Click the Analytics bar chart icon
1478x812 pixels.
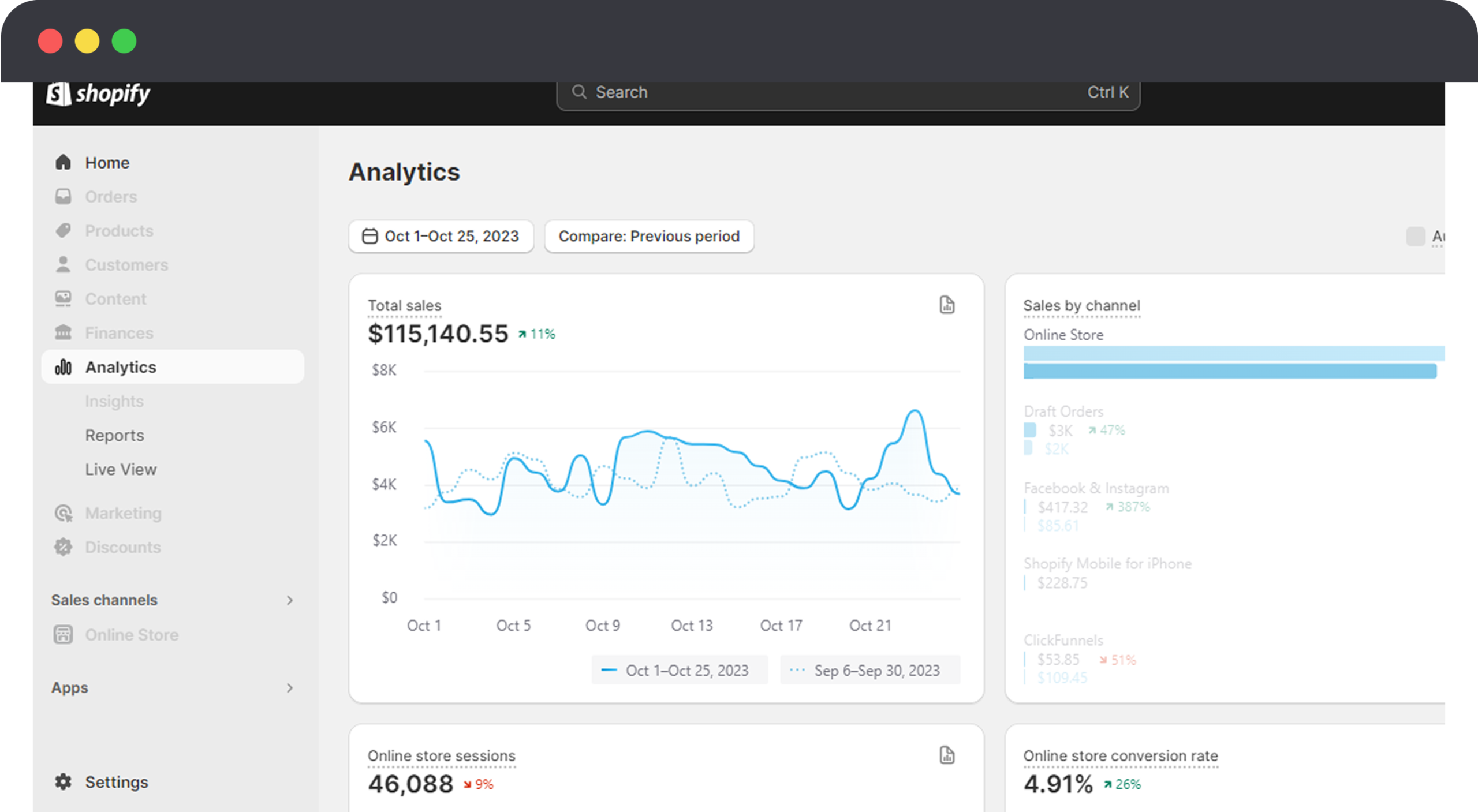(63, 366)
